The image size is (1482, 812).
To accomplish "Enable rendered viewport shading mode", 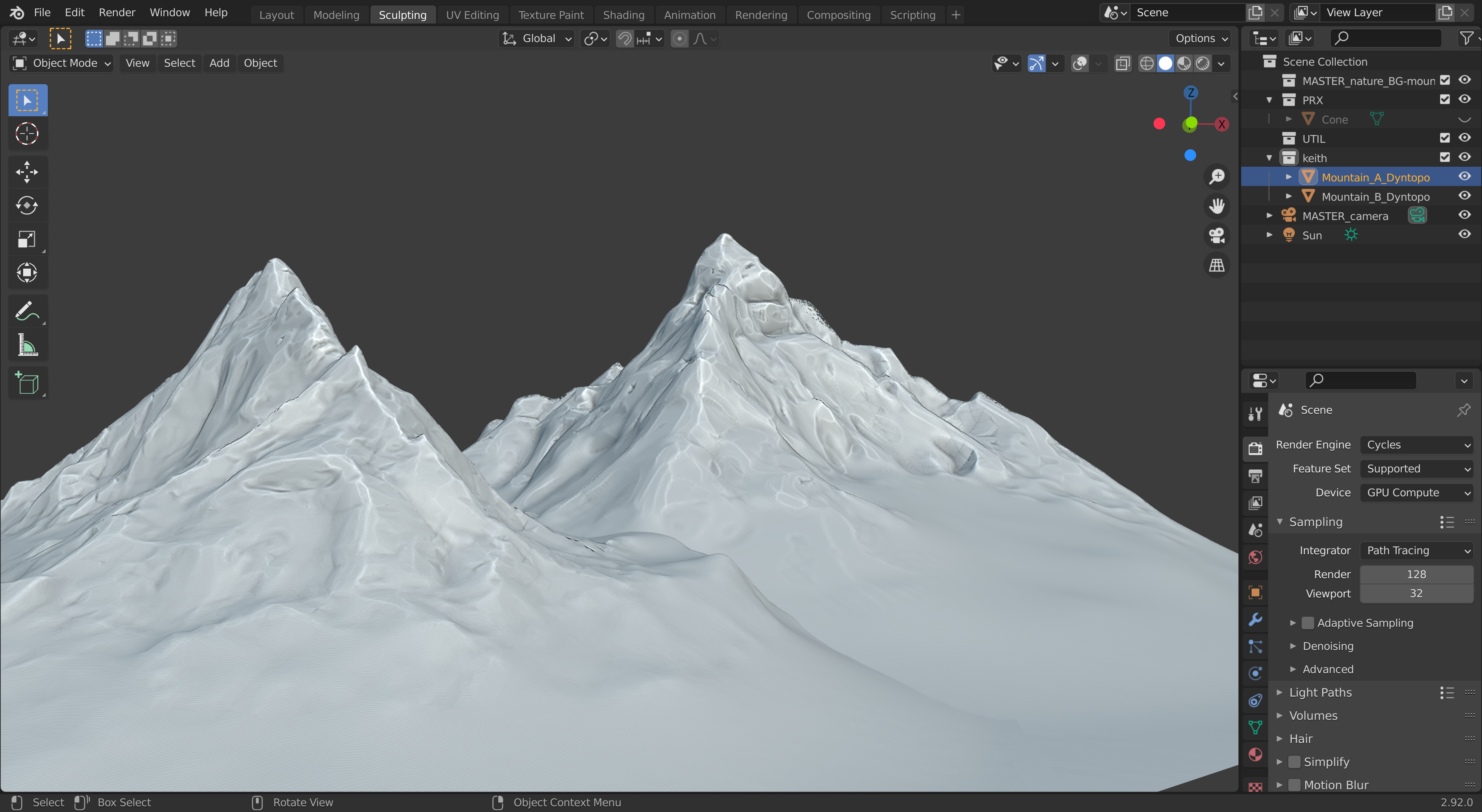I will [1203, 63].
